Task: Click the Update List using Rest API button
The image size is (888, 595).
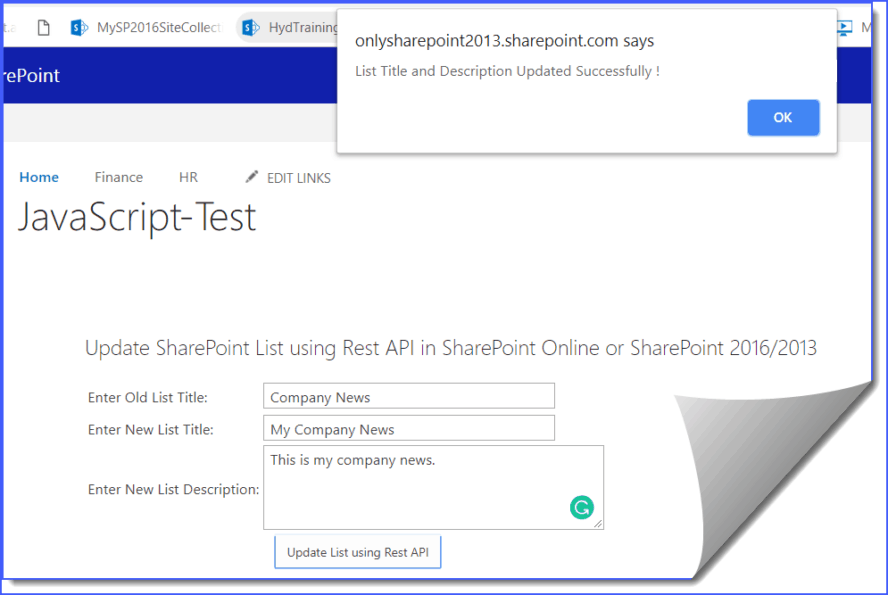Action: coord(357,551)
